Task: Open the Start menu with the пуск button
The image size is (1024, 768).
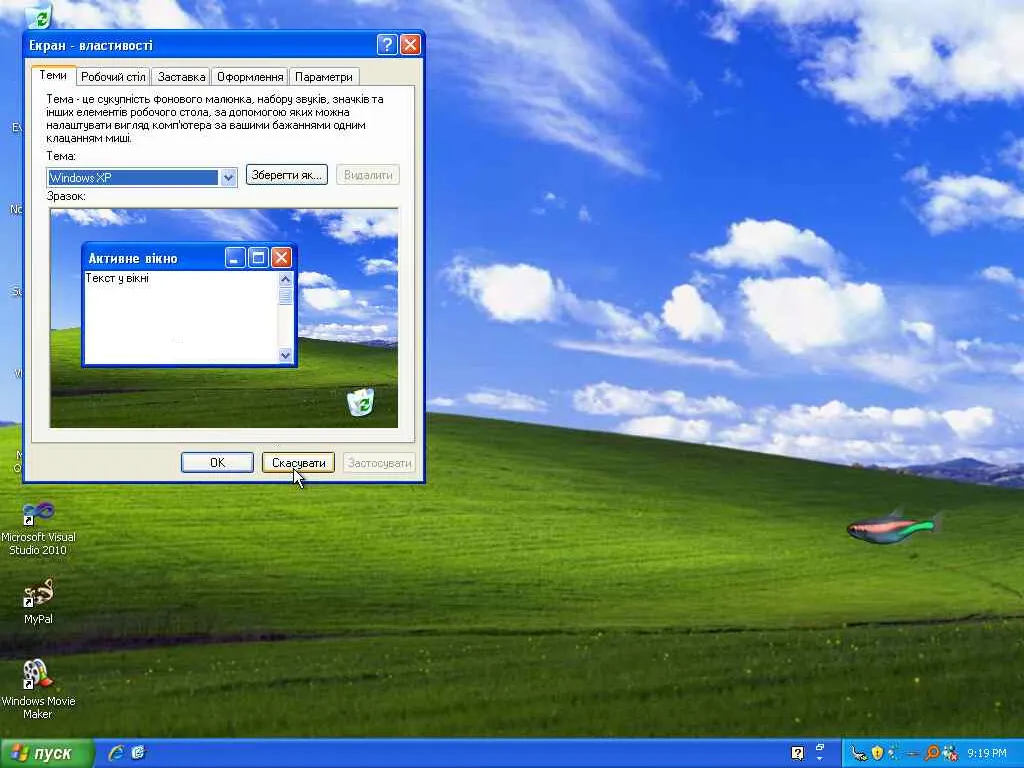Action: click(x=46, y=753)
